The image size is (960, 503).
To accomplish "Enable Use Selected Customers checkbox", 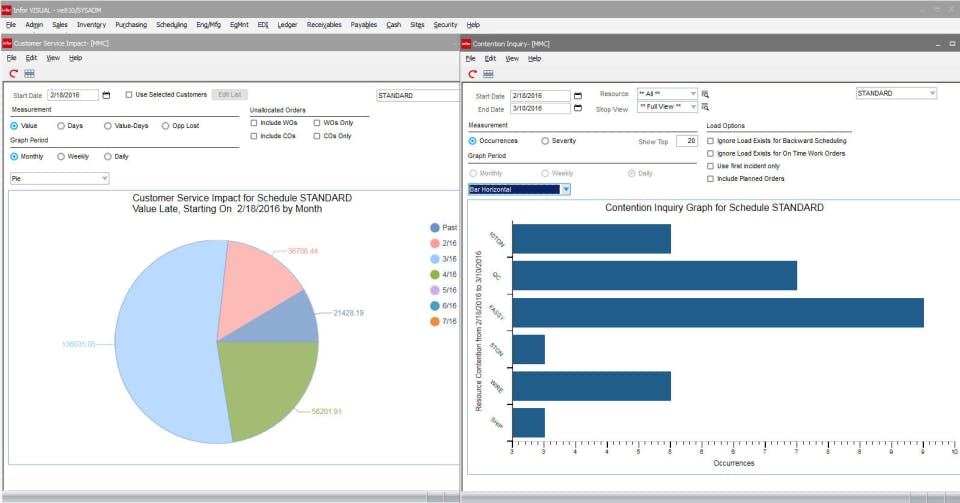I will 129,95.
